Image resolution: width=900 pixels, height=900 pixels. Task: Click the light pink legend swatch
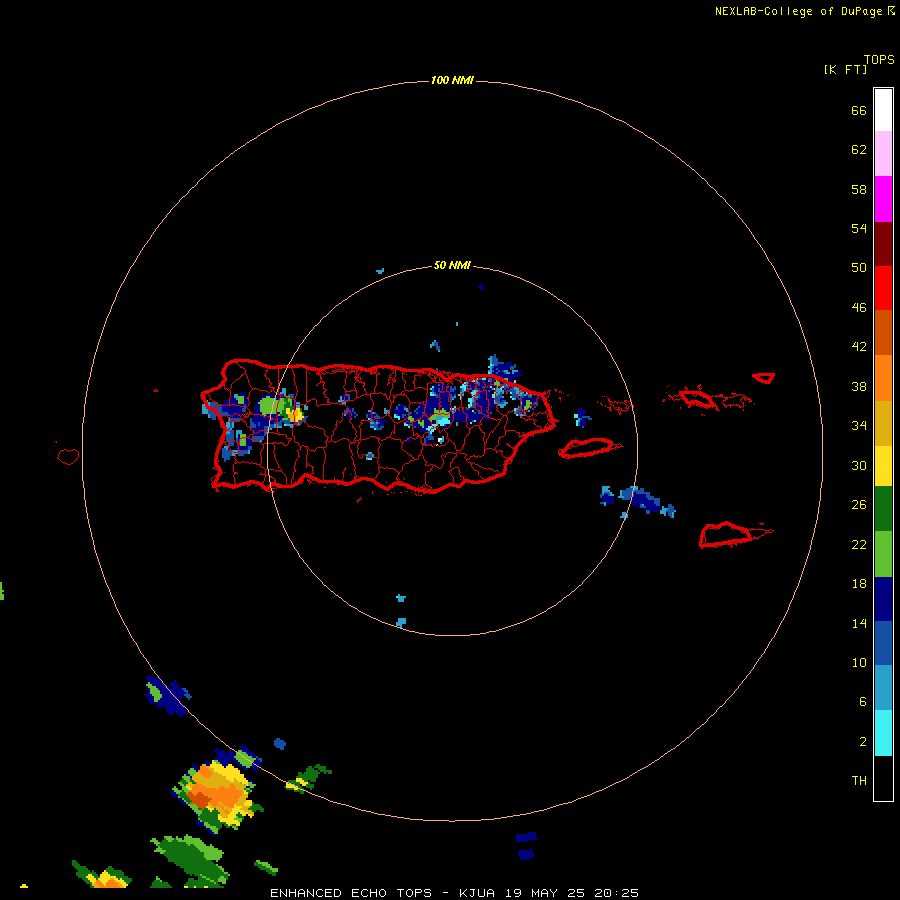(883, 153)
